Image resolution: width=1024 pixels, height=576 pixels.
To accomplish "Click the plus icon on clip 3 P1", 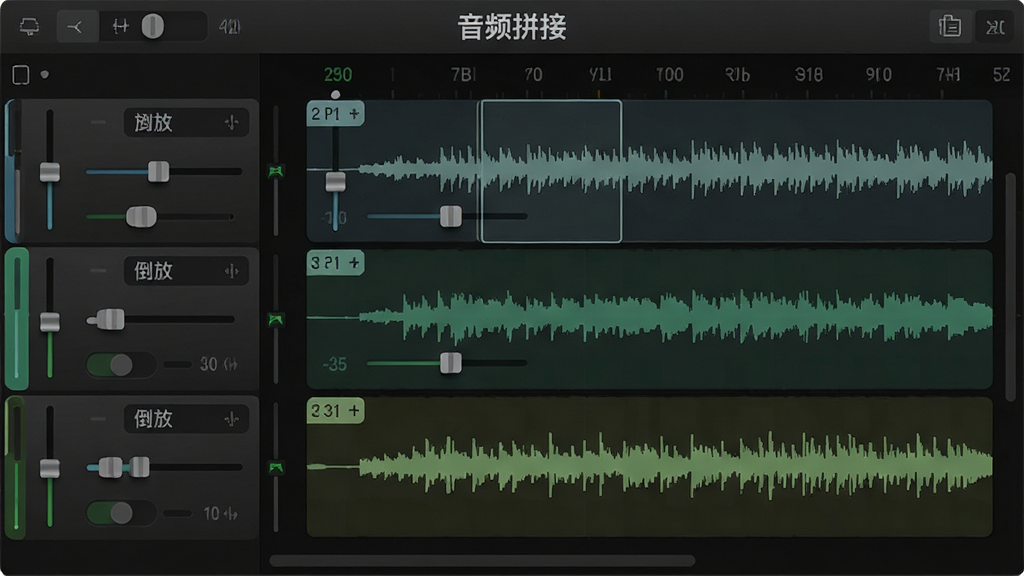I will pyautogui.click(x=354, y=263).
